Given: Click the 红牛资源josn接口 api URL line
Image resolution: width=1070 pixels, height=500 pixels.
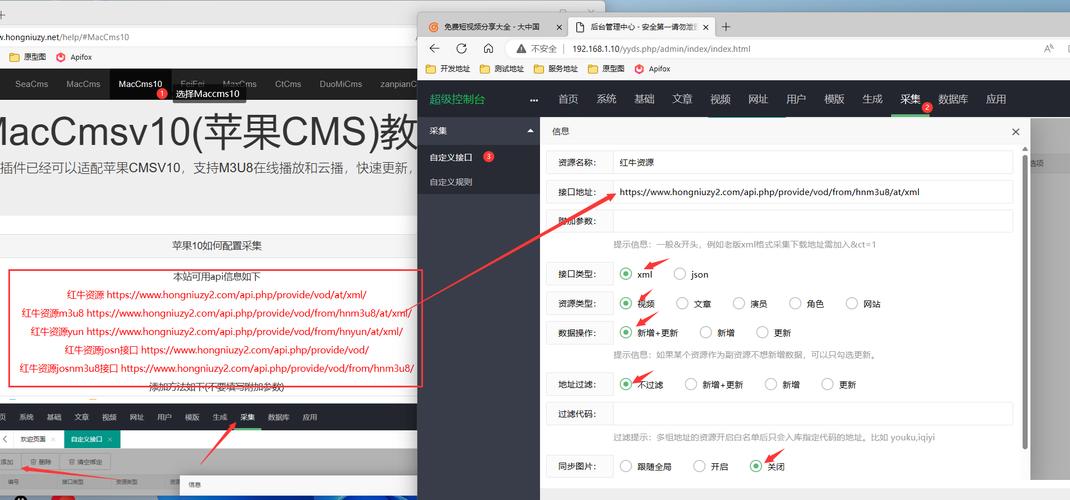Looking at the screenshot, I should point(216,350).
